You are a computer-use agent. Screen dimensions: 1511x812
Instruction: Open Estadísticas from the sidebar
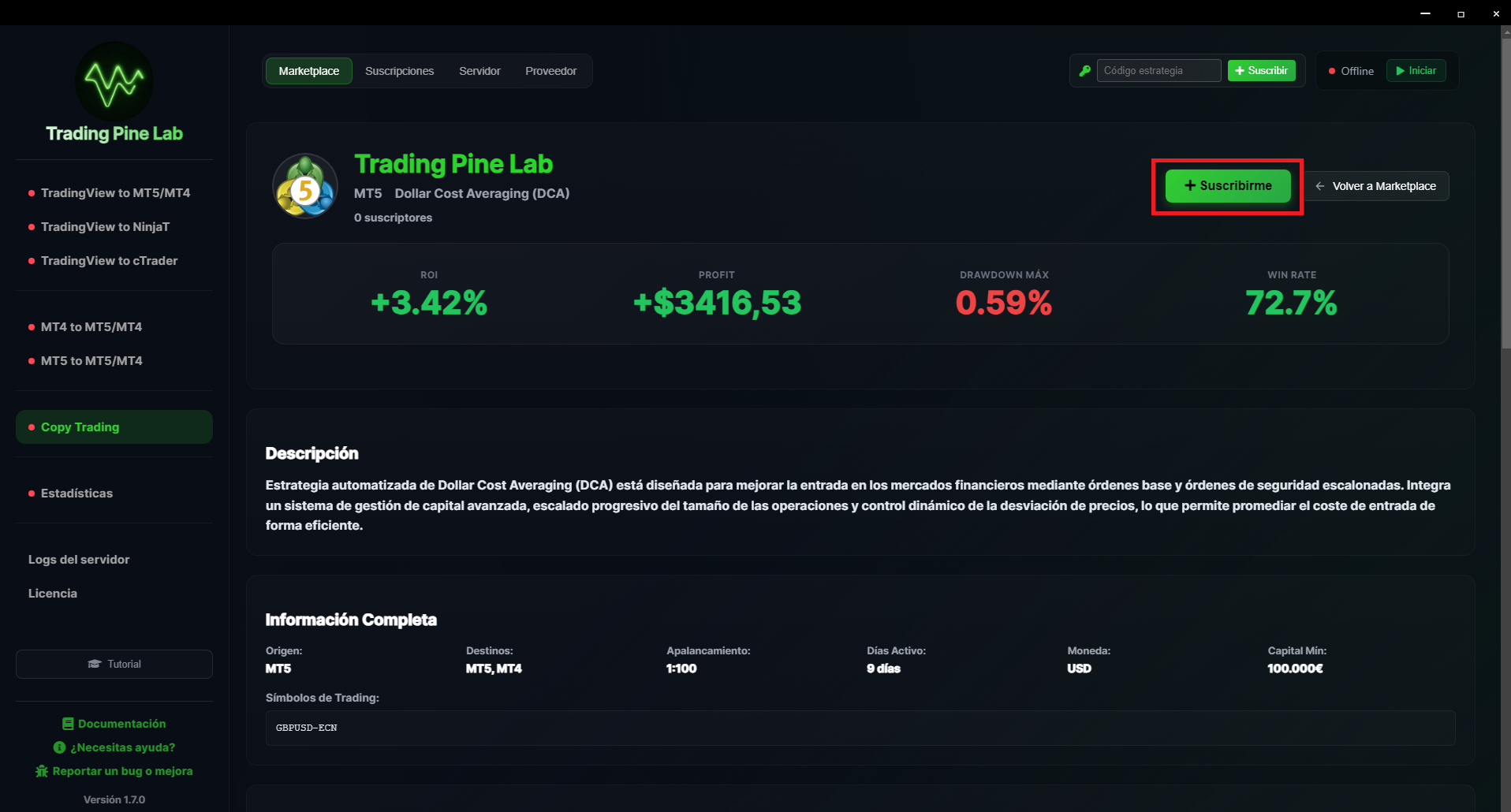point(76,494)
